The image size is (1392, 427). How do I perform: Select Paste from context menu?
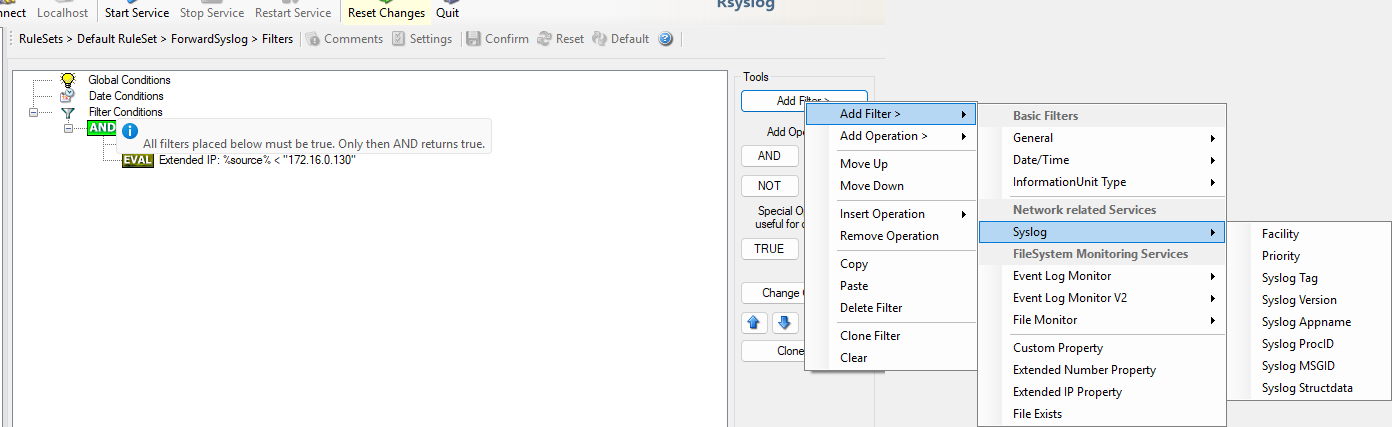pos(890,286)
